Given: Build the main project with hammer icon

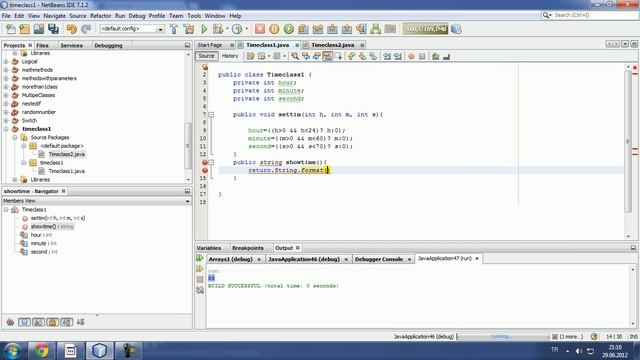Looking at the screenshot, I should [x=174, y=29].
